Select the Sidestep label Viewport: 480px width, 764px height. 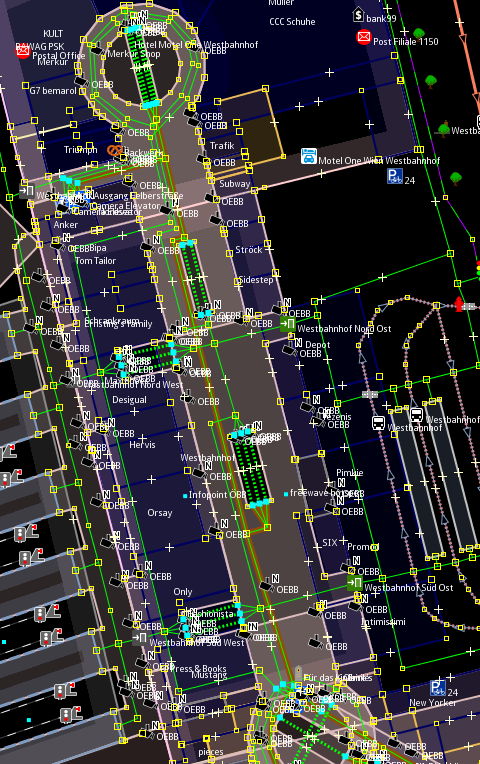(x=256, y=280)
